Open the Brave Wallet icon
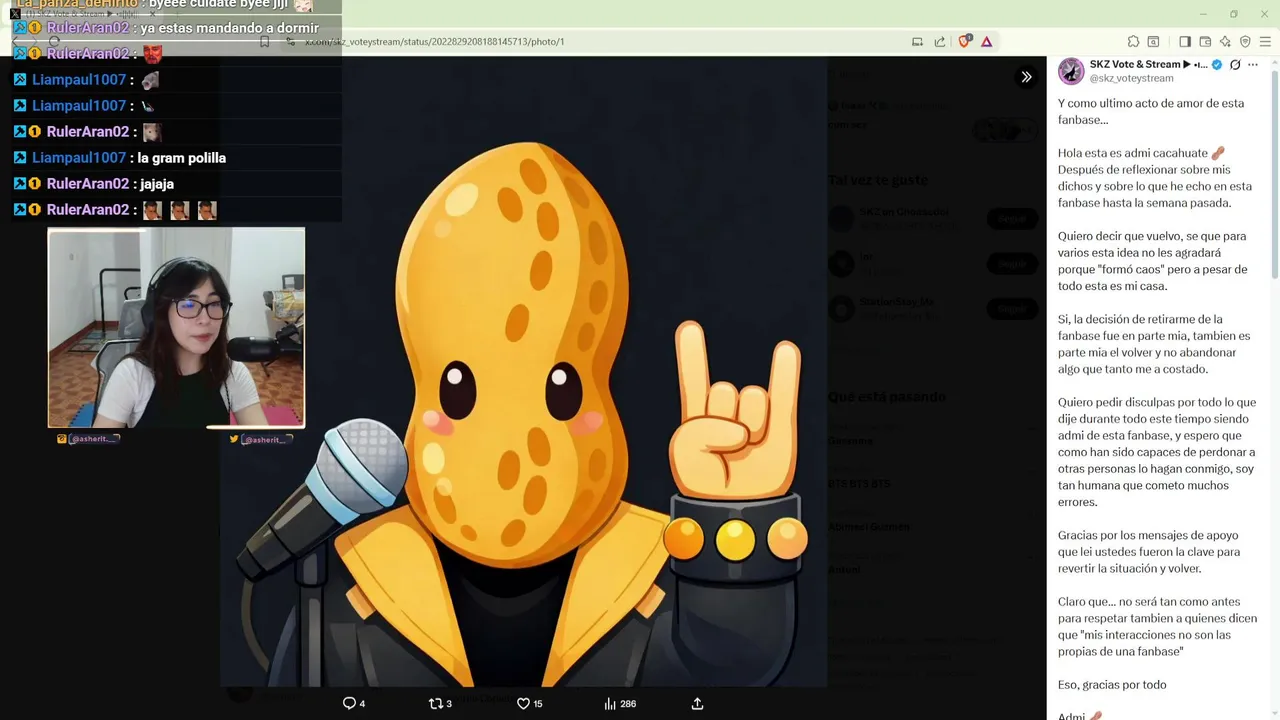 click(1205, 41)
